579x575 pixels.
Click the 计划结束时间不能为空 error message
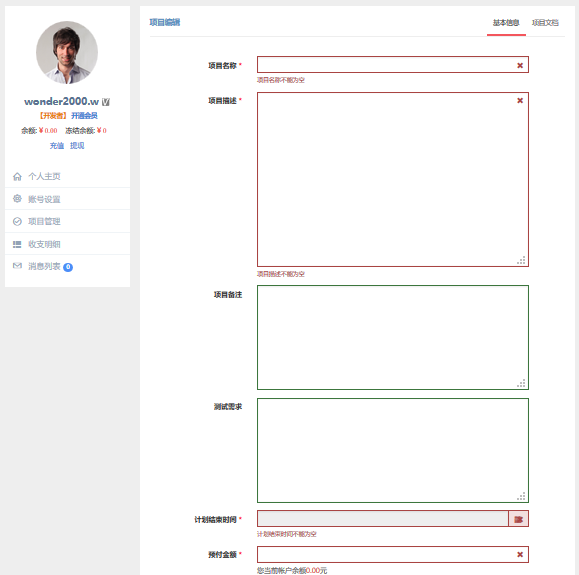click(287, 534)
